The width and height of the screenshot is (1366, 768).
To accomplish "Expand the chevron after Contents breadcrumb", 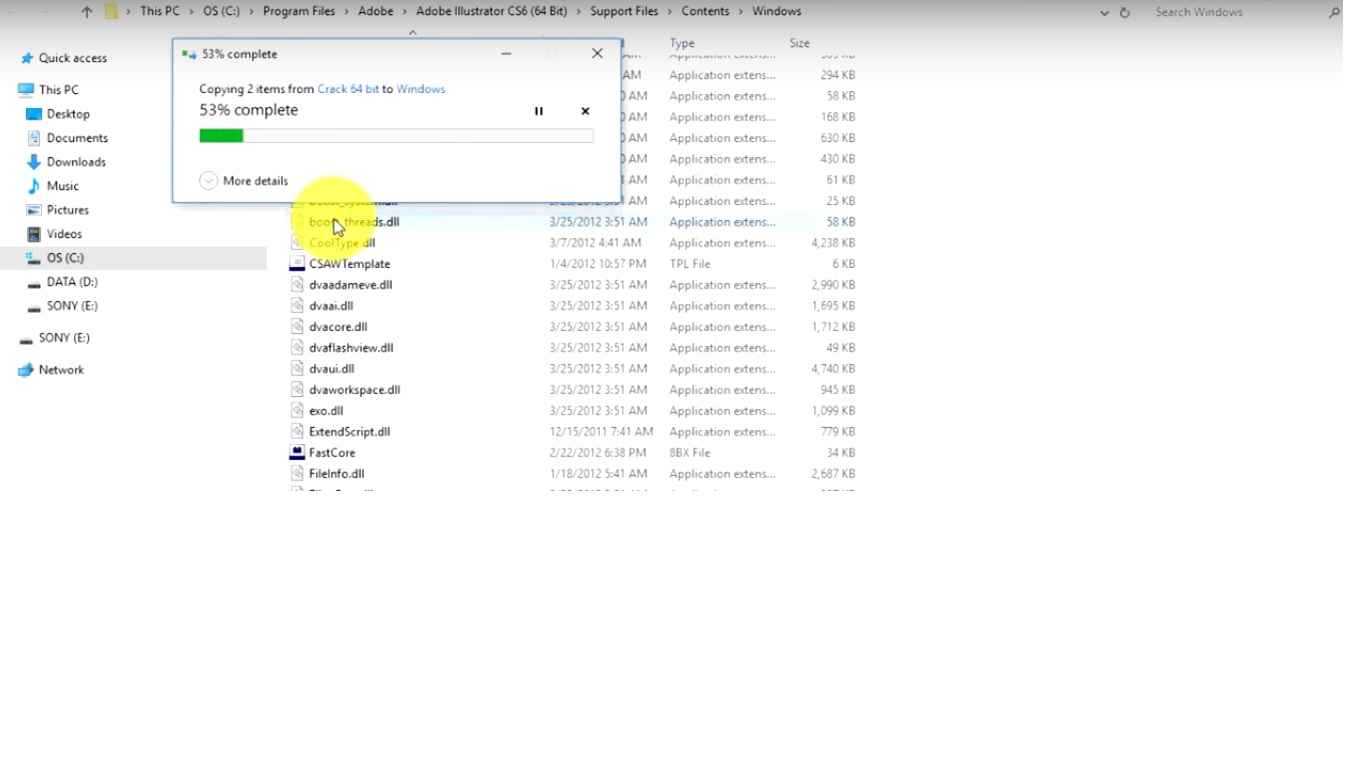I will (x=741, y=12).
